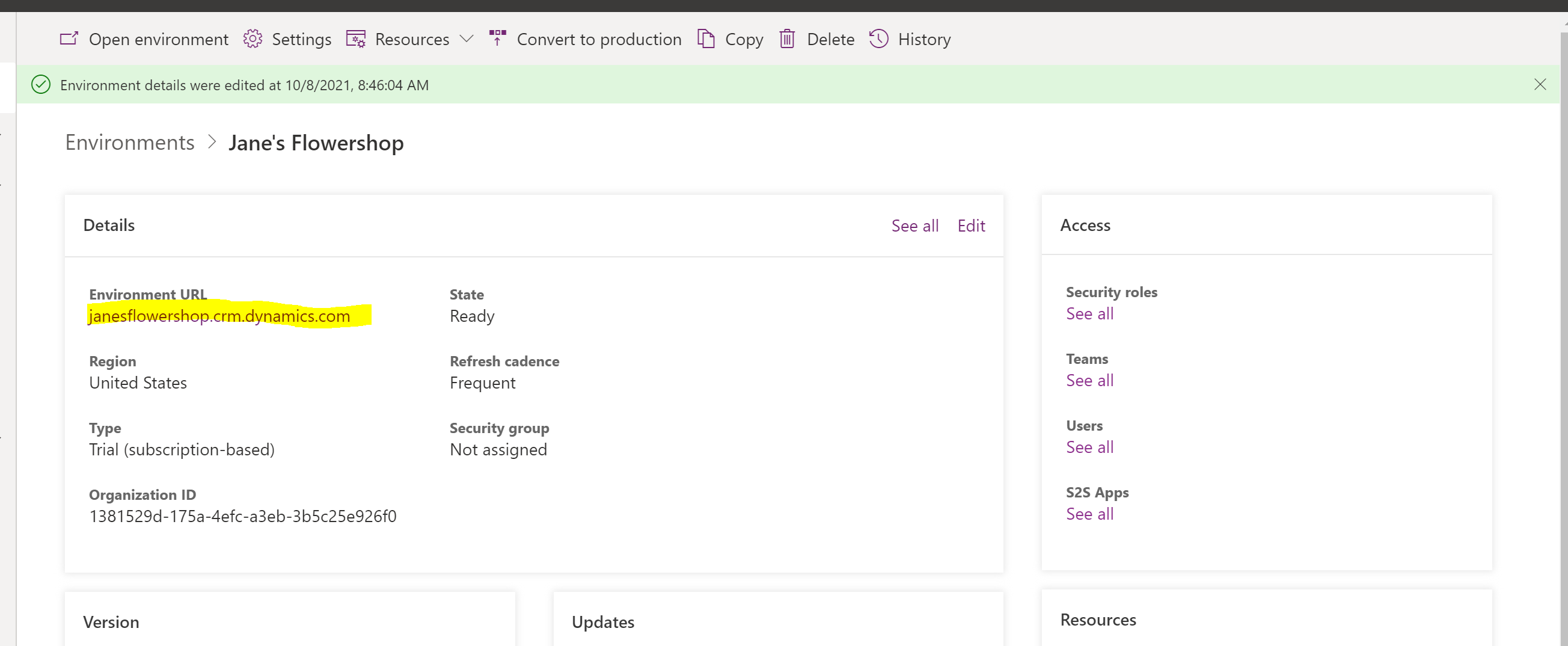Expand the Resources dropdown chevron
Screen dimensions: 1568x646
pyautogui.click(x=467, y=39)
